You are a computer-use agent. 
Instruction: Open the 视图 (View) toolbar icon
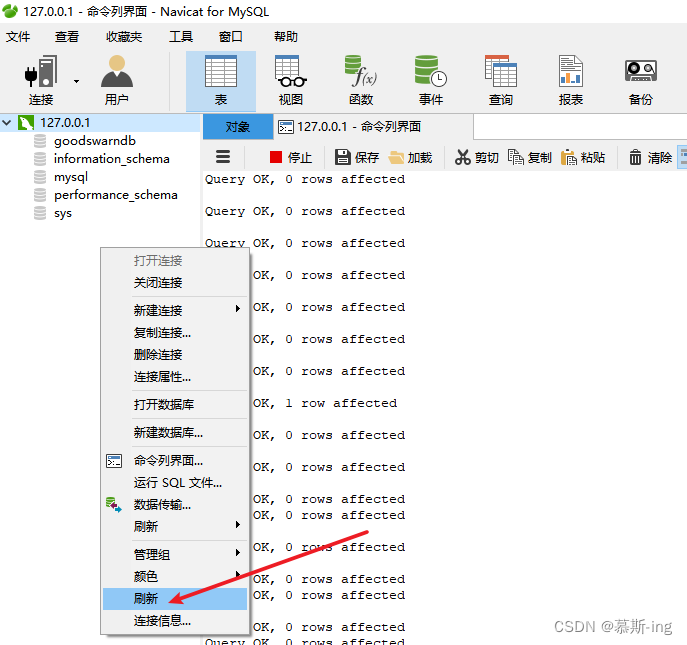(x=291, y=81)
